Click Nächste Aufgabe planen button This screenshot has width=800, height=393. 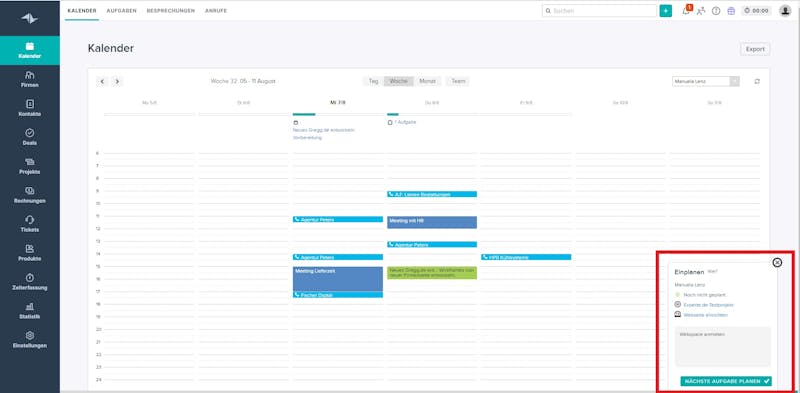pos(726,381)
